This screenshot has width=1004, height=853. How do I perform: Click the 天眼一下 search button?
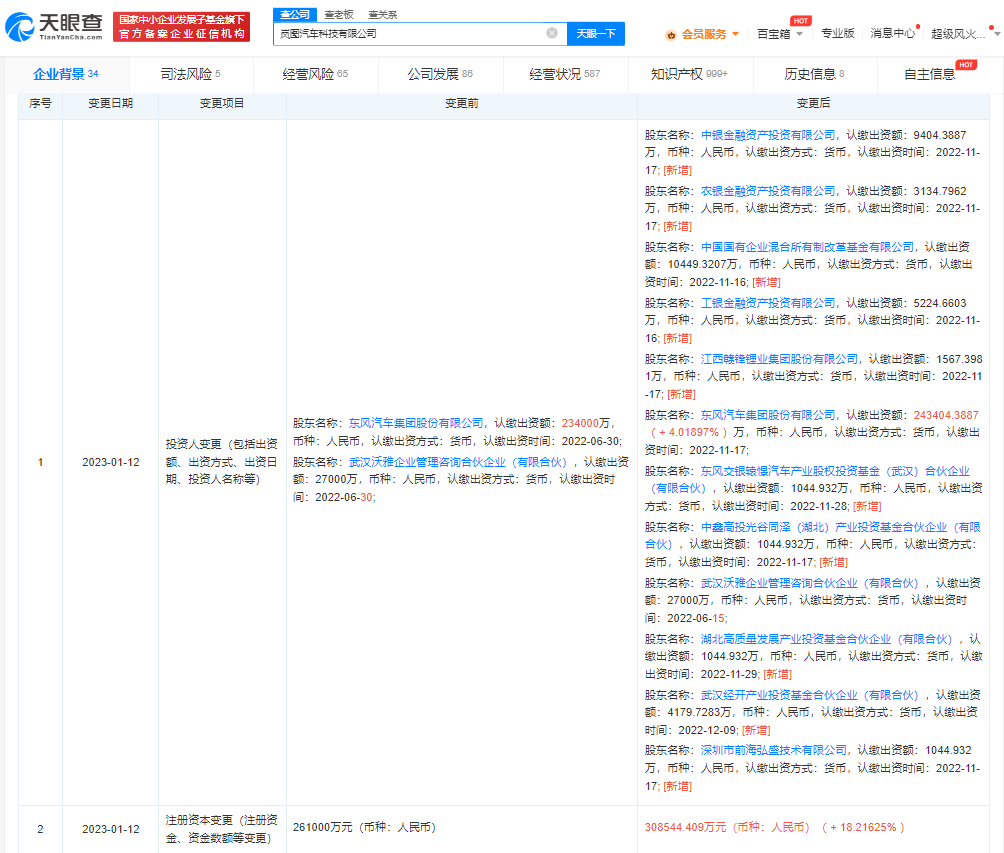point(595,33)
